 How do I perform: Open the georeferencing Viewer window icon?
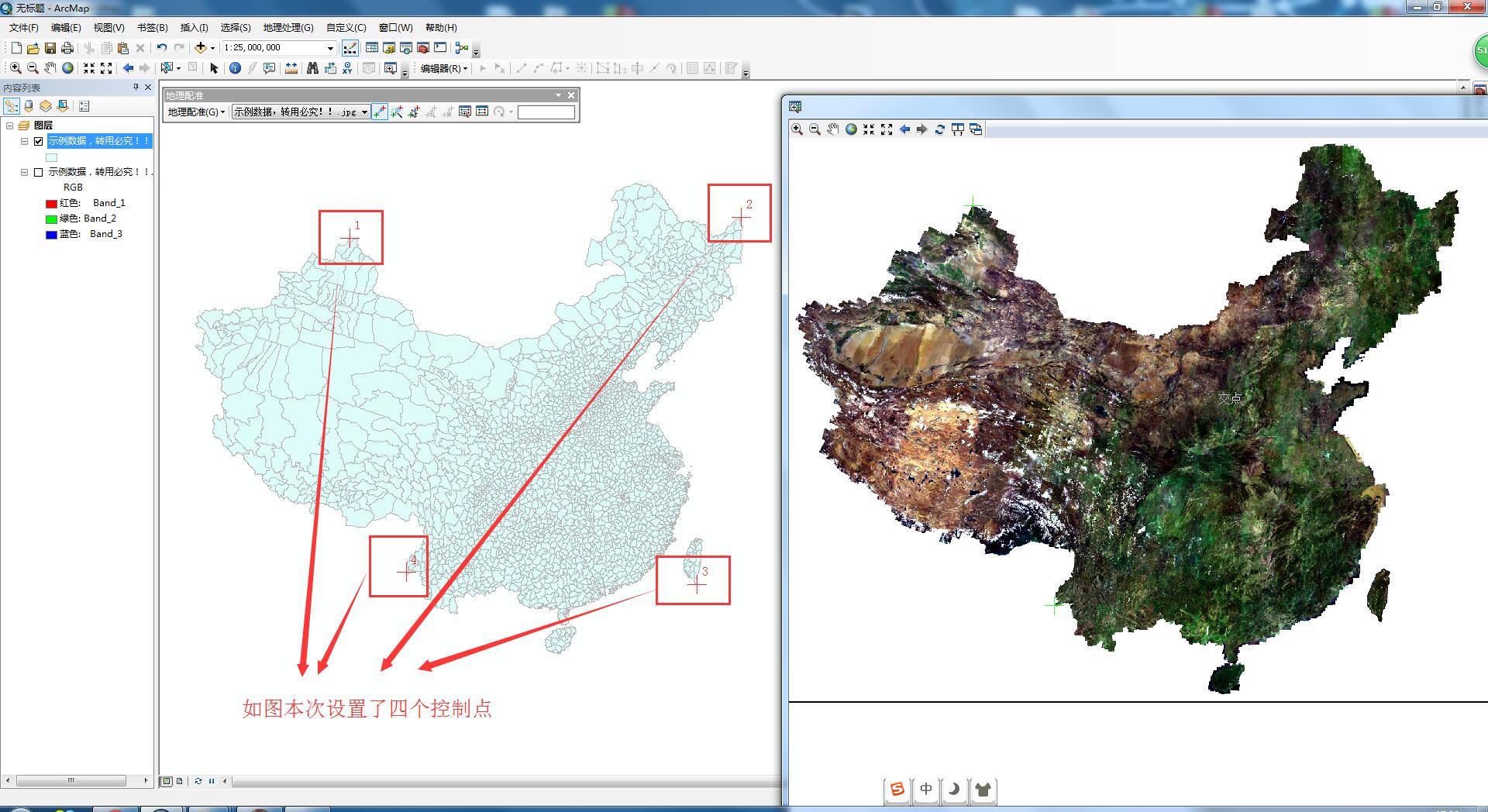[x=465, y=112]
